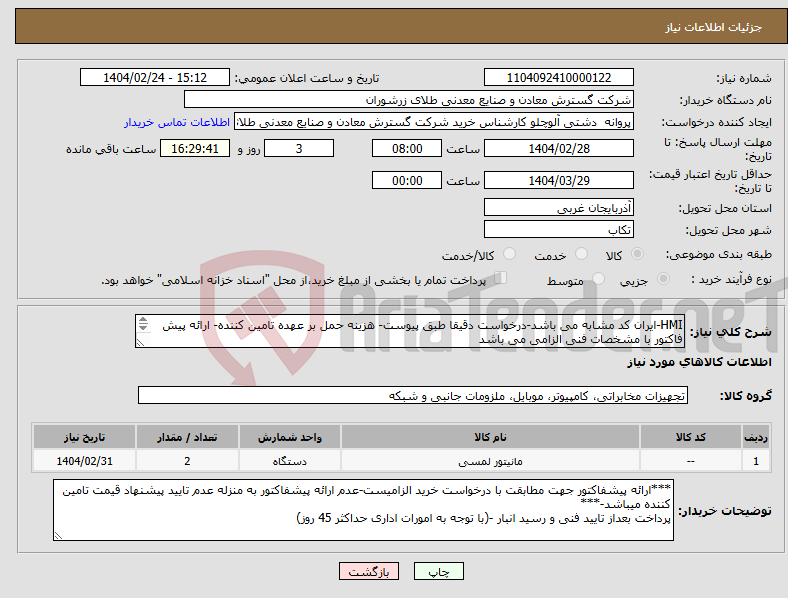
Task: Click the اطلاعات کالاهای مورد نیاز heading
Action: (x=699, y=362)
